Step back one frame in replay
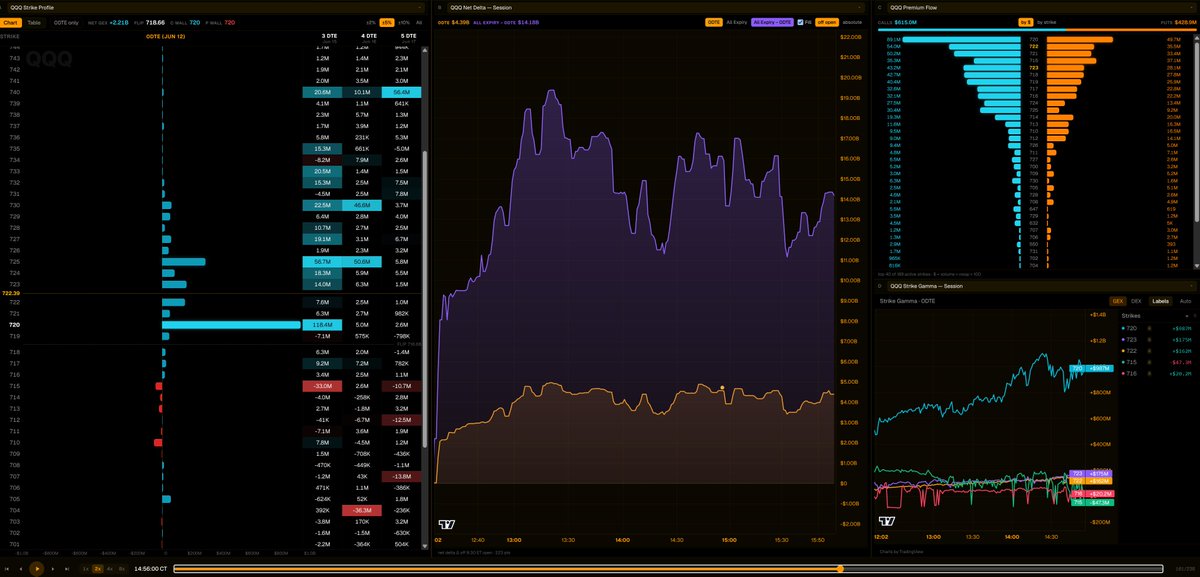 [21, 569]
